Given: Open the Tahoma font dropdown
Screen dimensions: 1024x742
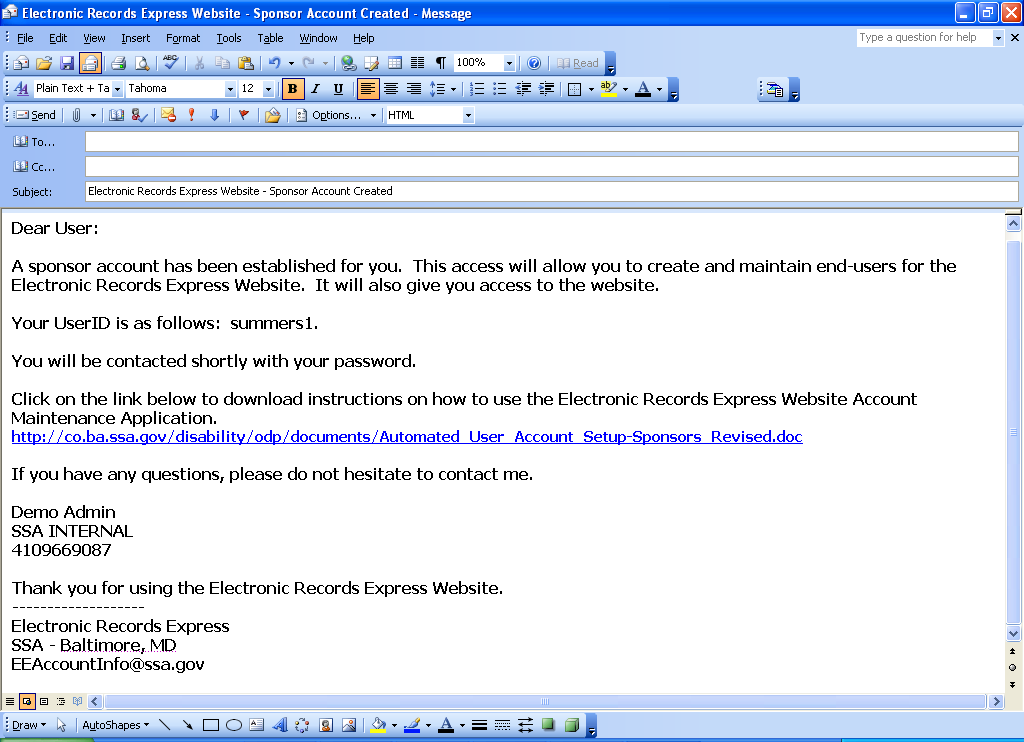Looking at the screenshot, I should (230, 89).
